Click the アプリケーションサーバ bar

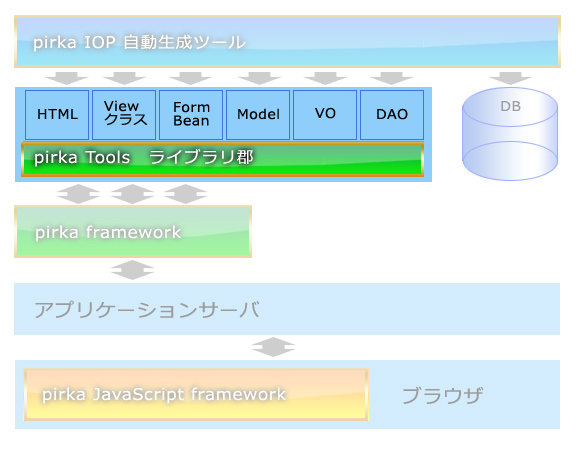tap(287, 309)
